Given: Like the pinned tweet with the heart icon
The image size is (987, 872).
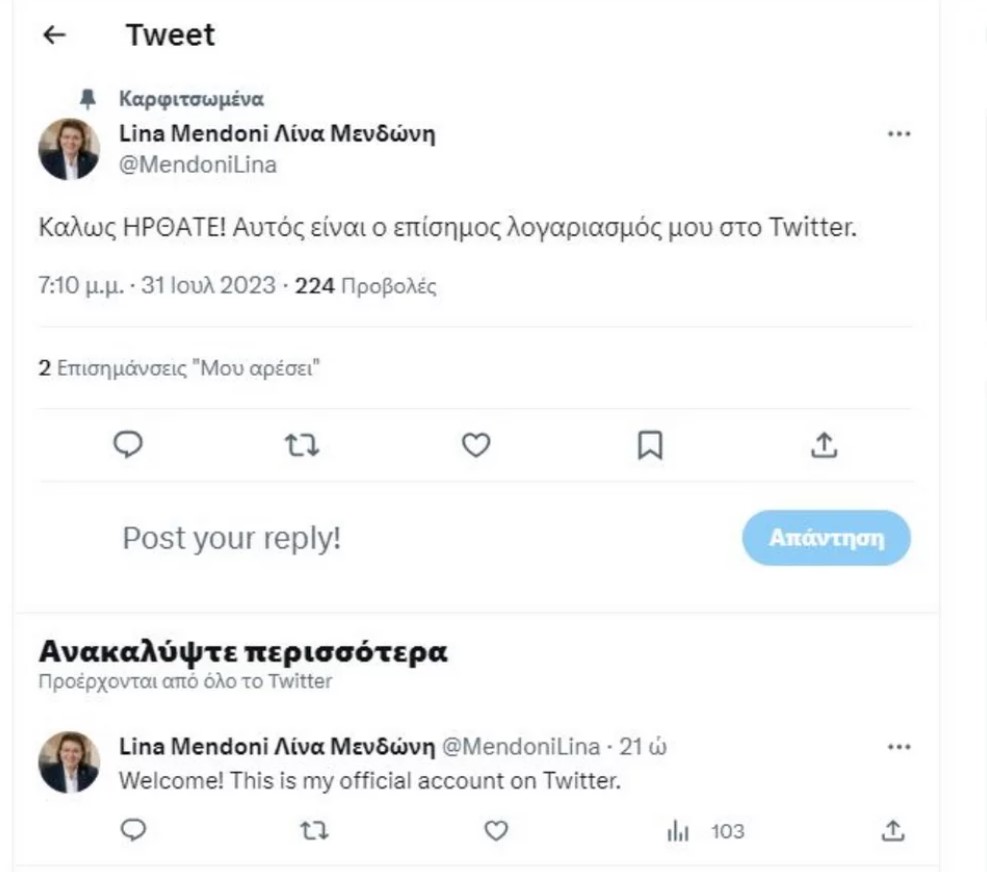Looking at the screenshot, I should 475,445.
